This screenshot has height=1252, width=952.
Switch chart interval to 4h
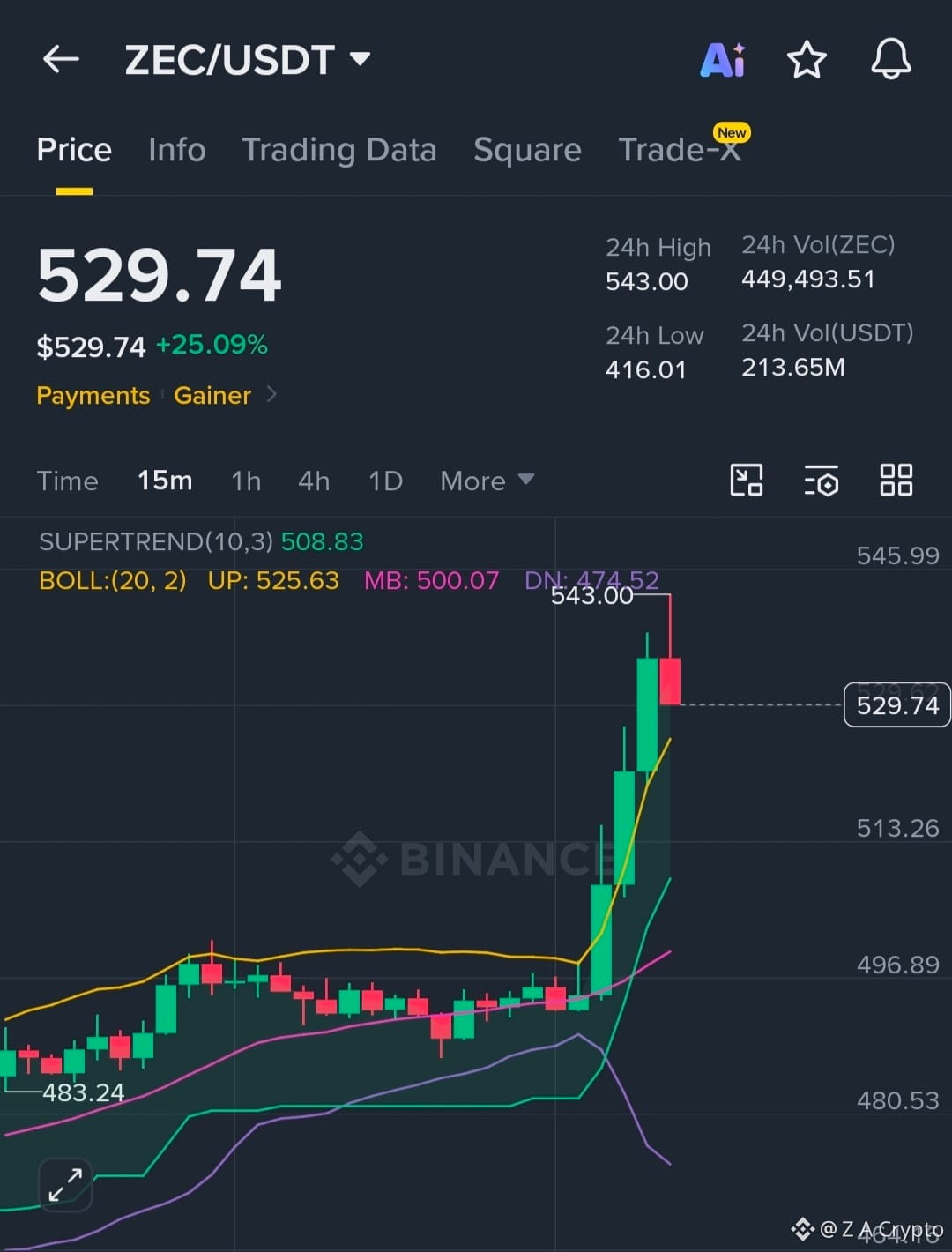(314, 481)
